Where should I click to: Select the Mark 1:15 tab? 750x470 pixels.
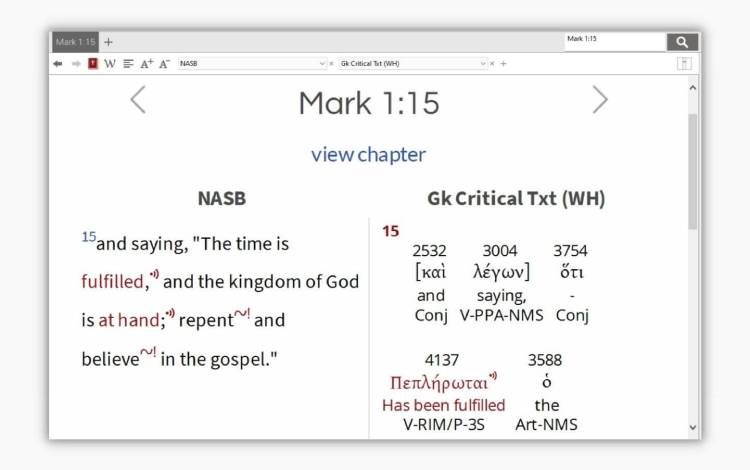(x=75, y=42)
